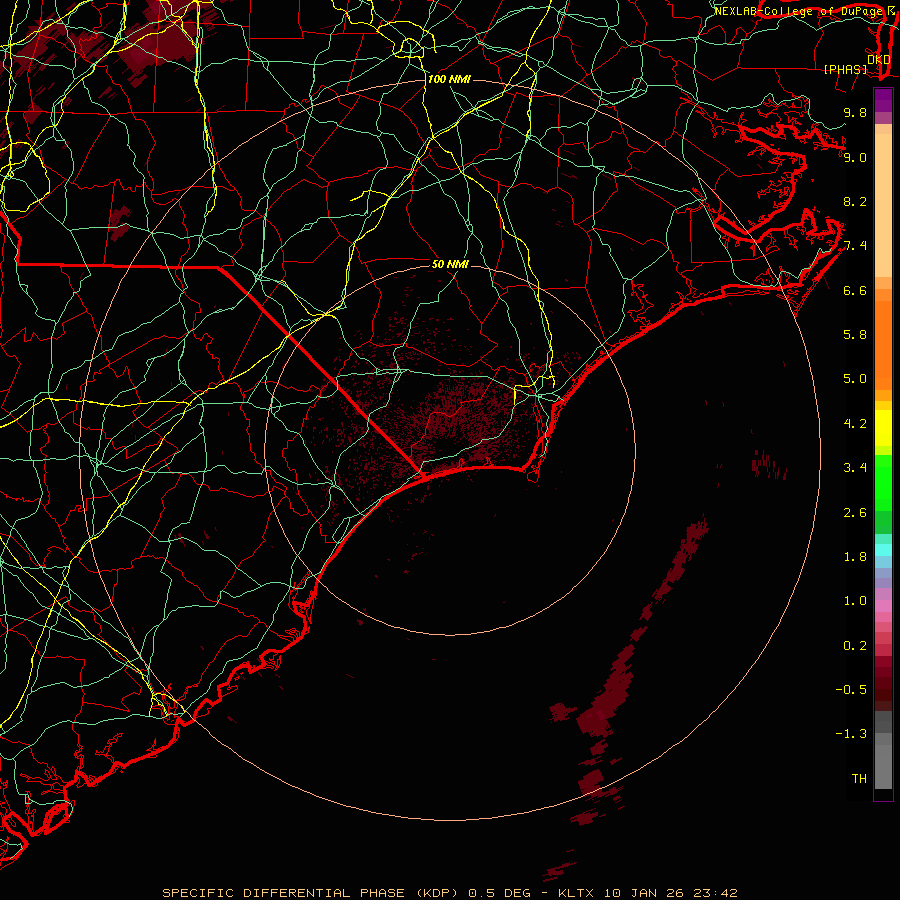Image resolution: width=900 pixels, height=900 pixels.
Task: Select the 9.0 value on the color scale
Action: [855, 157]
